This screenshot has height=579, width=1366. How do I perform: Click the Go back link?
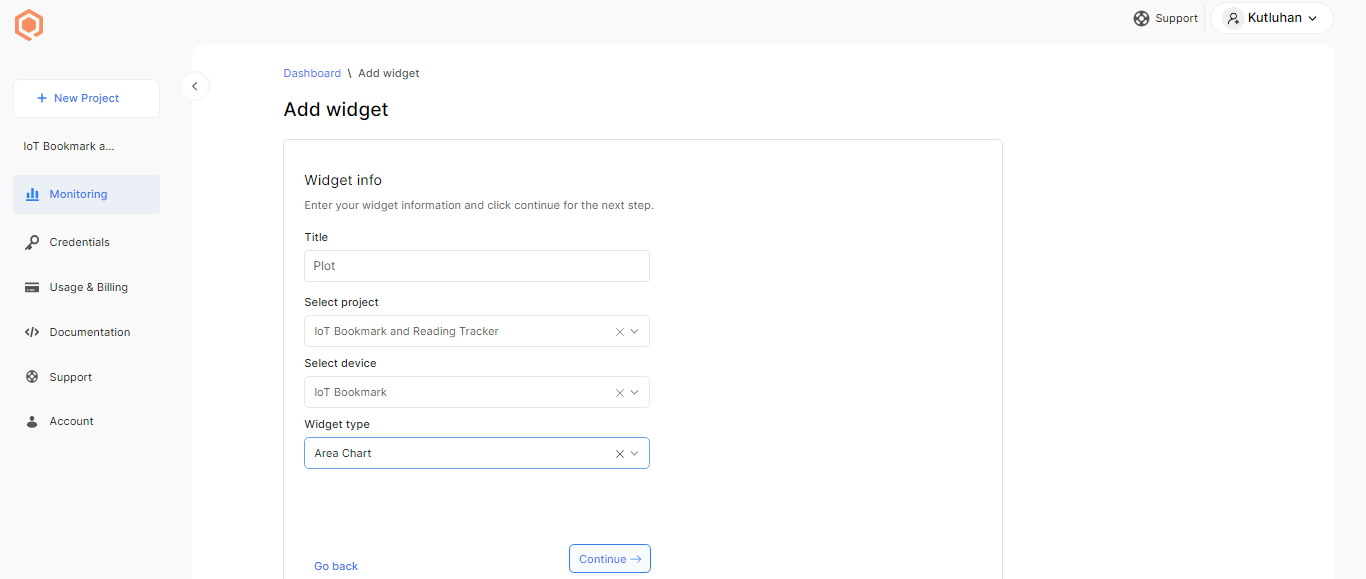point(336,566)
